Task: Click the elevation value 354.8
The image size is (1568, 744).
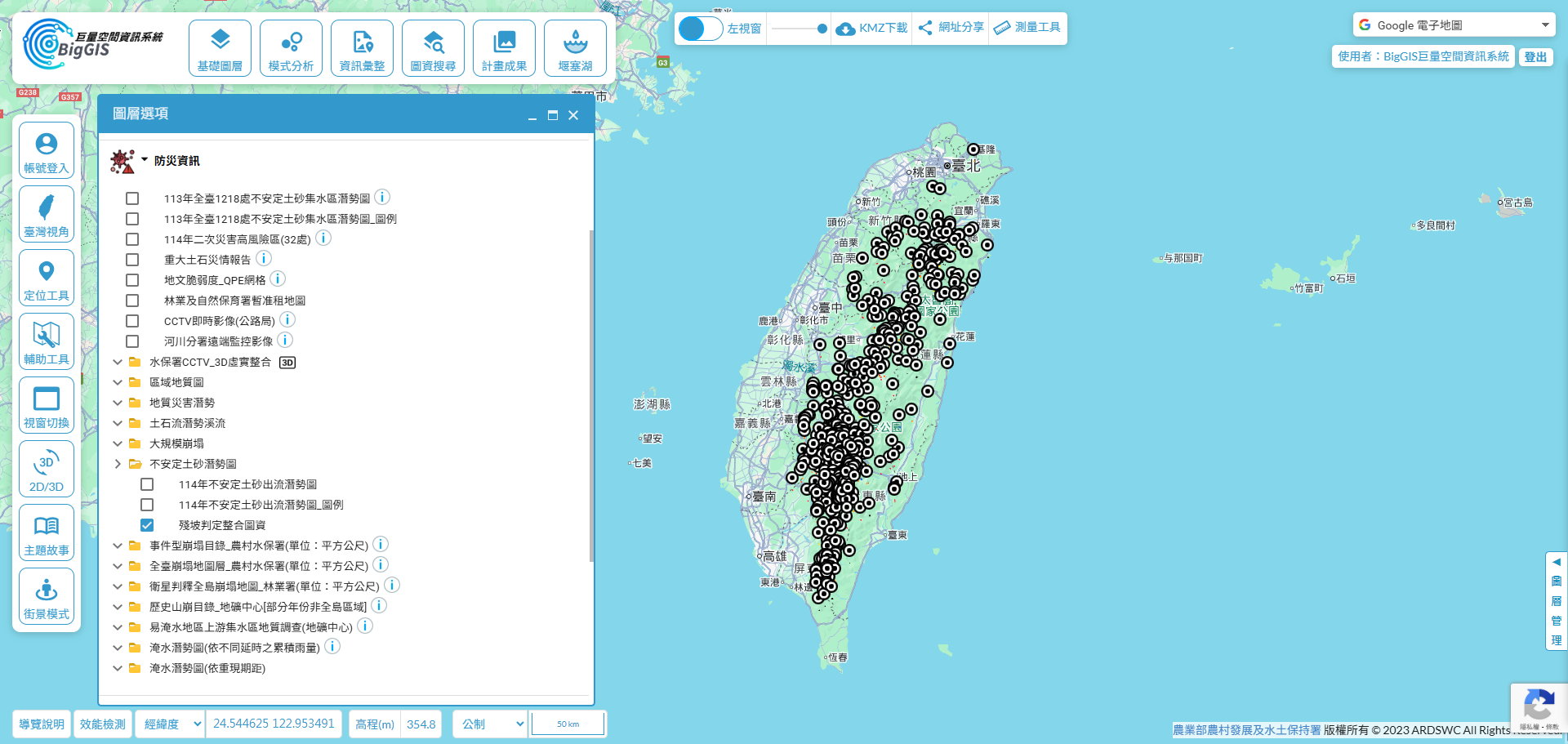Action: 421,724
